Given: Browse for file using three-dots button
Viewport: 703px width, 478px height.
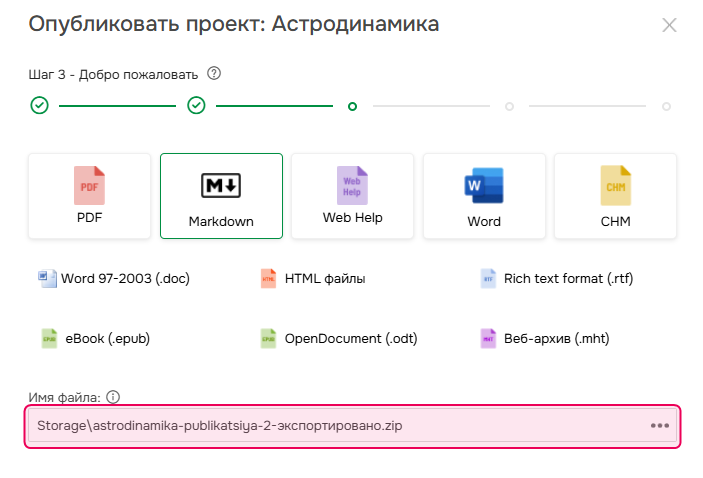Looking at the screenshot, I should tap(660, 426).
